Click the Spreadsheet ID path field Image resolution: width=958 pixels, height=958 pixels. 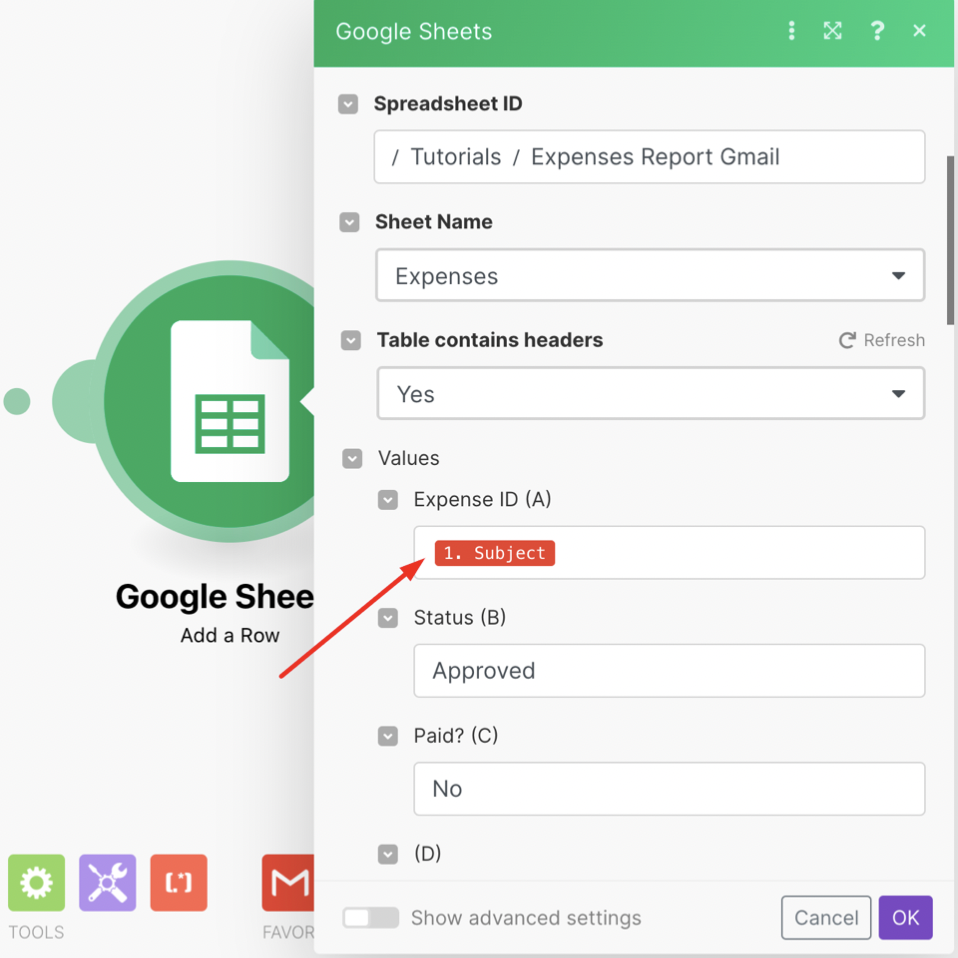(649, 156)
